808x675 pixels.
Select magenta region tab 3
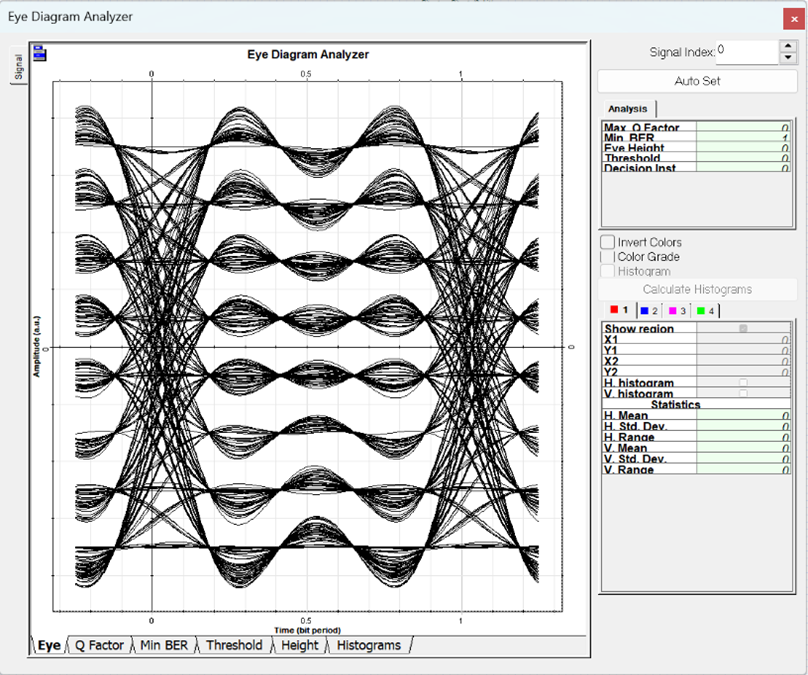677,311
